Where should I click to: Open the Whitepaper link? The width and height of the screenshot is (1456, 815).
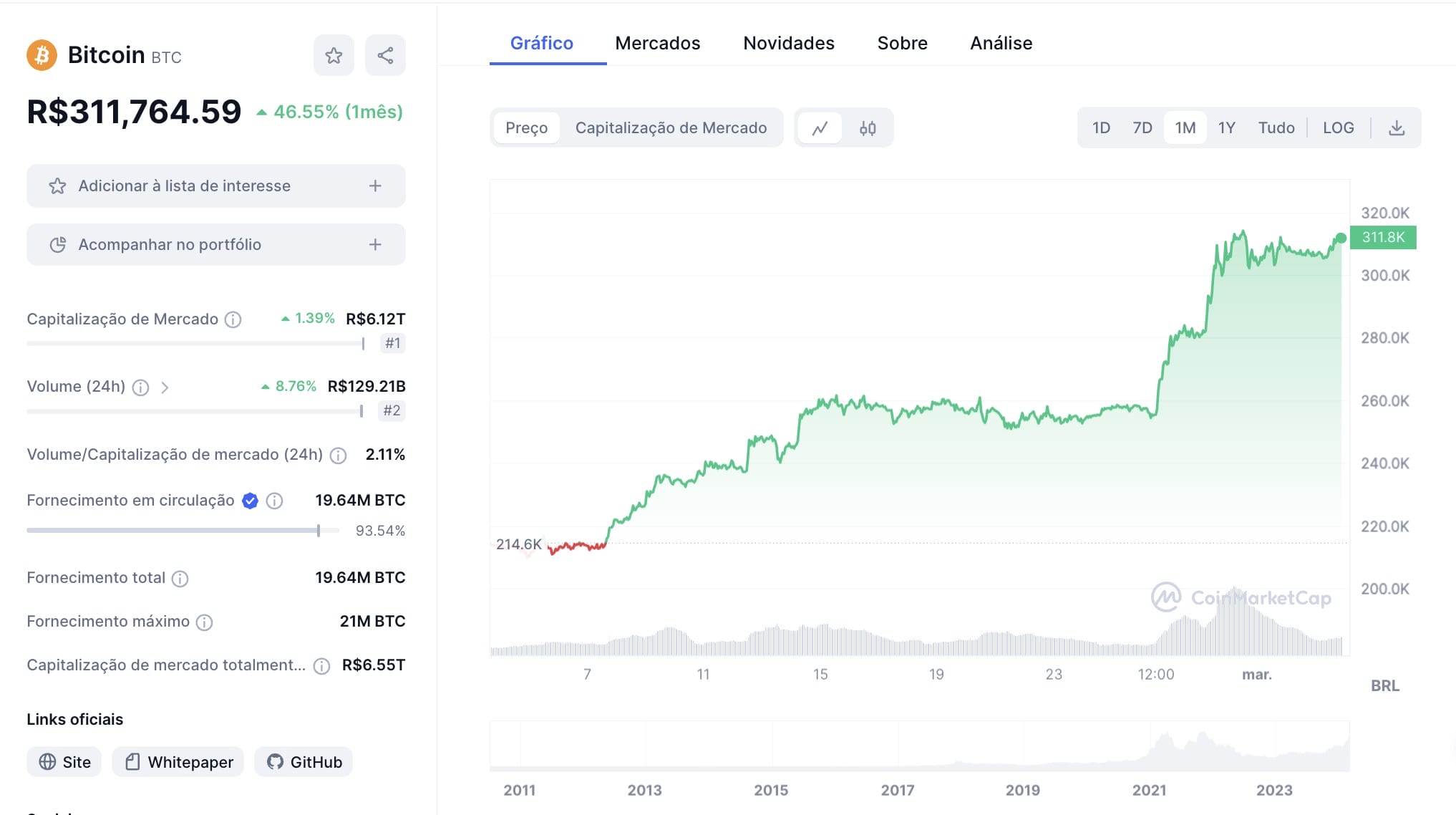click(x=178, y=762)
